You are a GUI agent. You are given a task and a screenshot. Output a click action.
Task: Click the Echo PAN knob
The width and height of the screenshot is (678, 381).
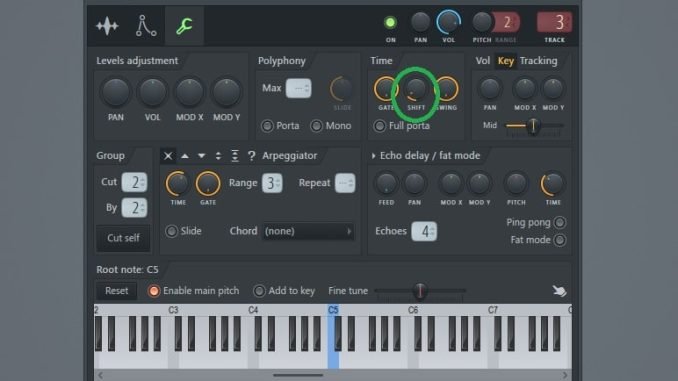(414, 184)
